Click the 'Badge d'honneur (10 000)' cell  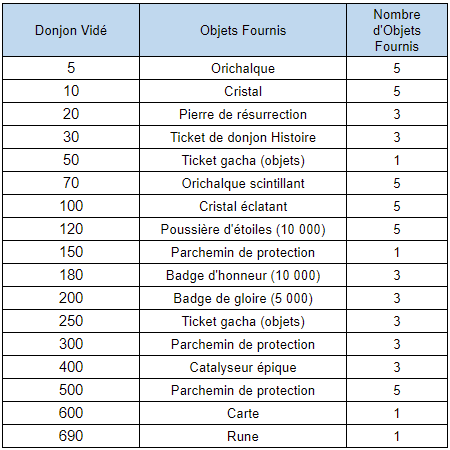click(243, 275)
